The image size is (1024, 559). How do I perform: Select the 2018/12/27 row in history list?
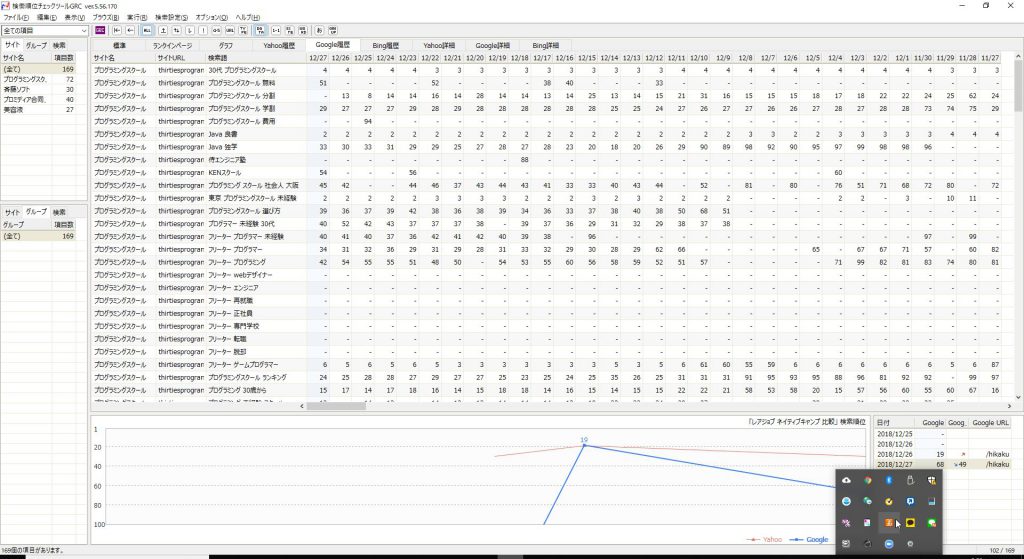tap(943, 464)
